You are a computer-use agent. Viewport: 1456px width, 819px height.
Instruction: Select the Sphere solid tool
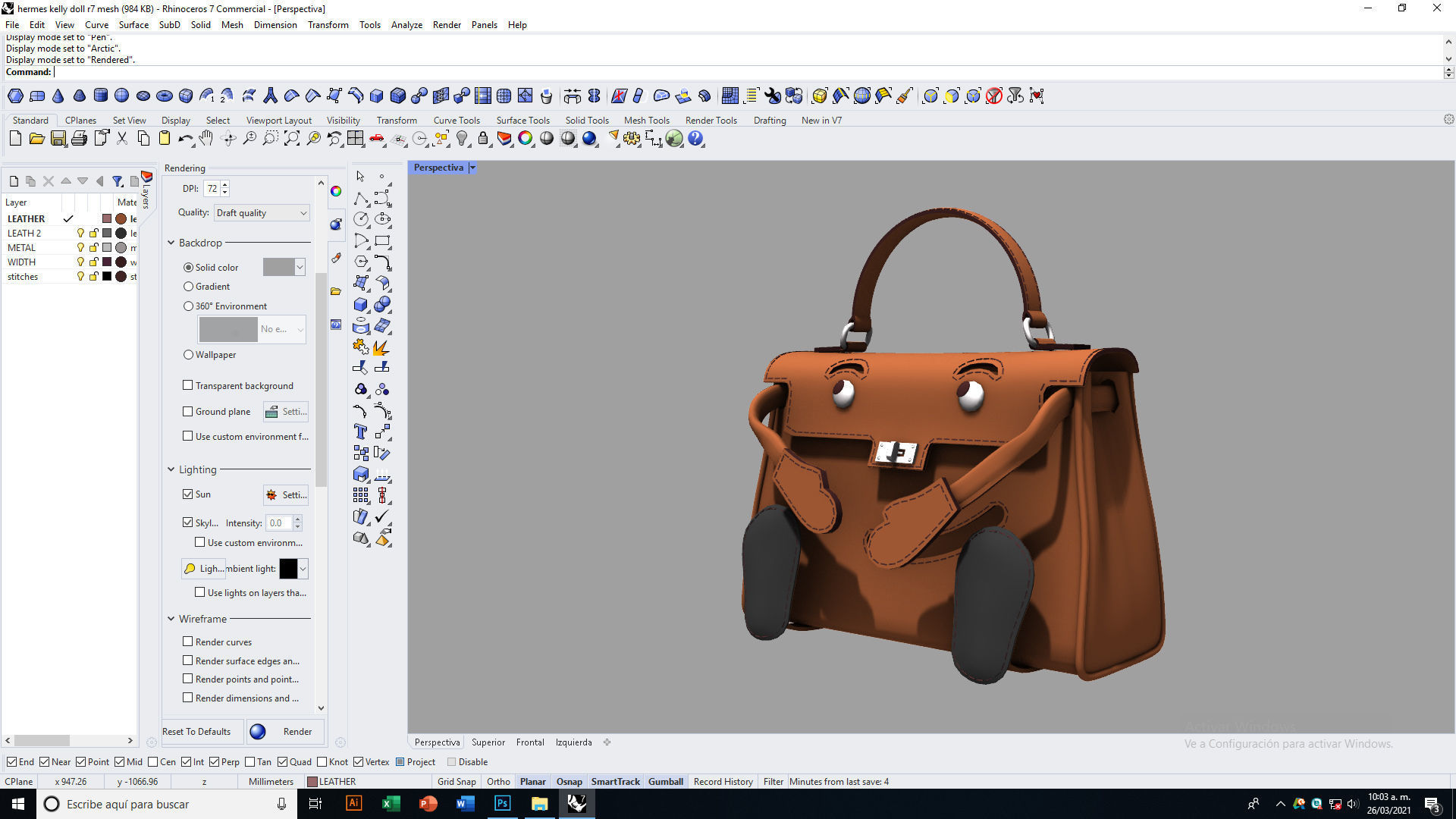click(x=121, y=96)
